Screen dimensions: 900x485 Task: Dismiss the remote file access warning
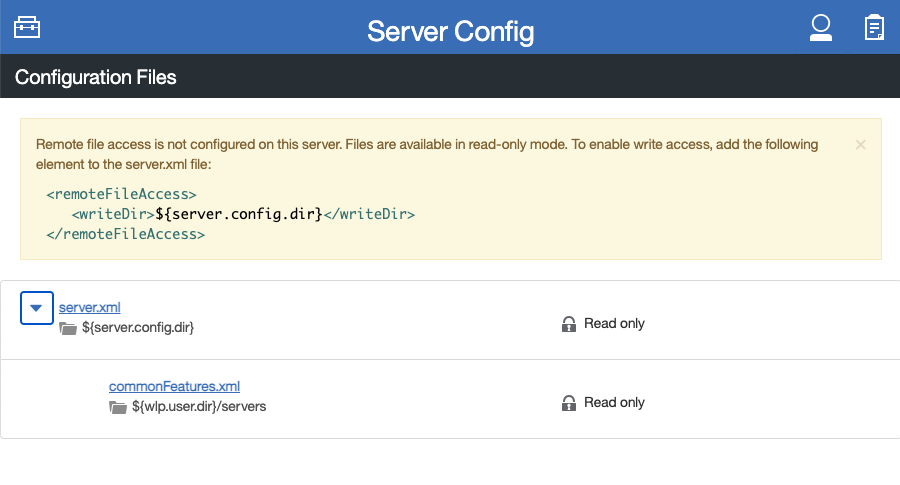[860, 145]
